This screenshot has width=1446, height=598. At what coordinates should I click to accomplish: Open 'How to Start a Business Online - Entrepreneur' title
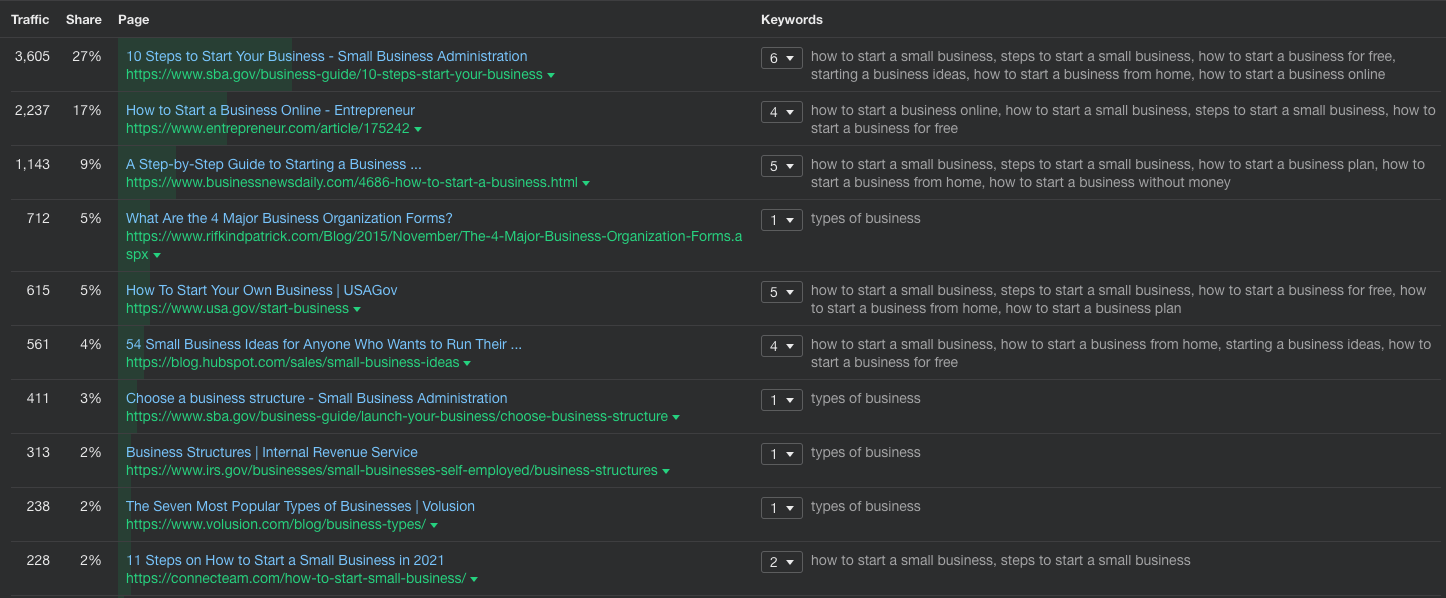pyautogui.click(x=270, y=110)
